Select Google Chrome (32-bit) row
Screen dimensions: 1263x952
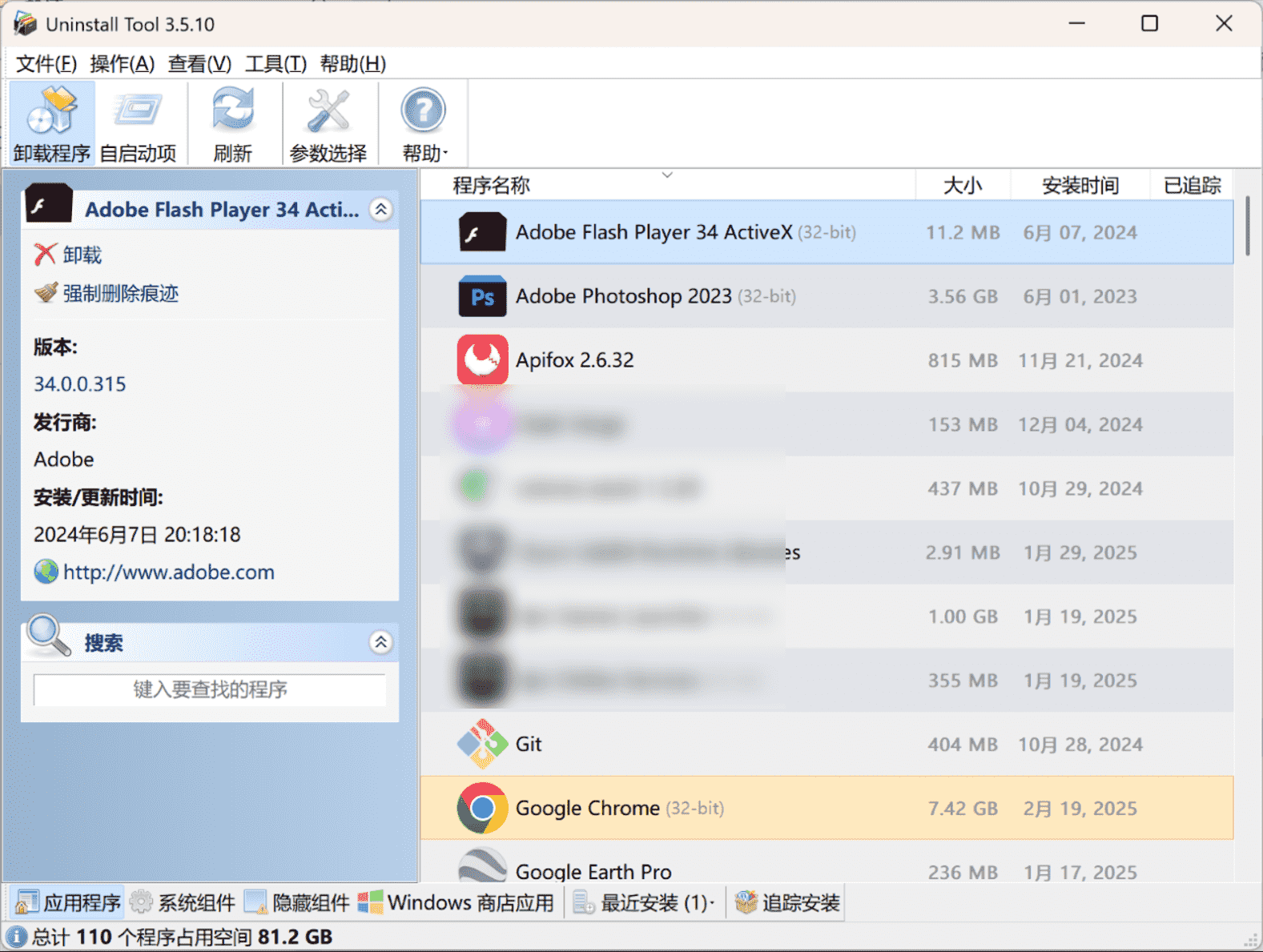point(827,808)
